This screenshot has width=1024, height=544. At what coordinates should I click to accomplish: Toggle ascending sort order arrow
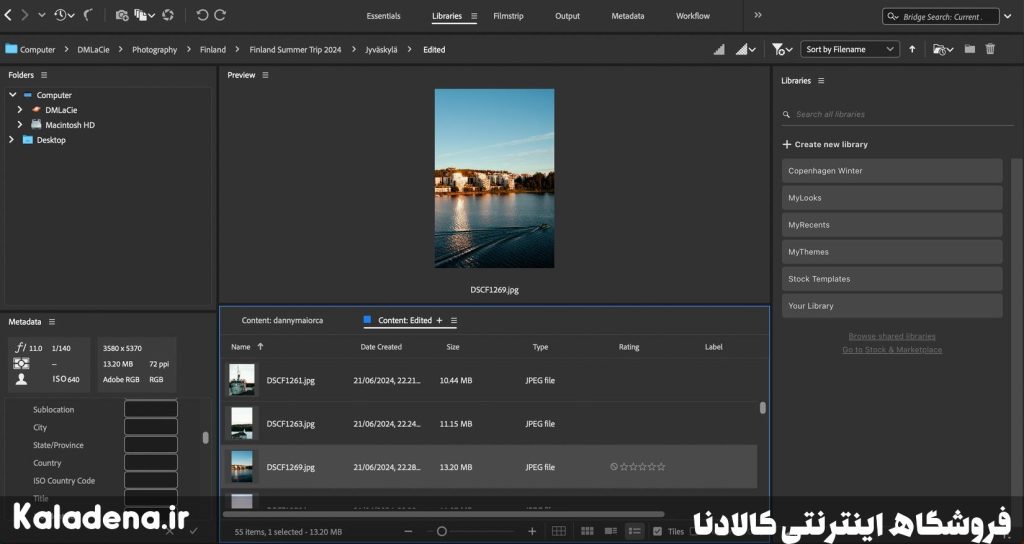912,49
